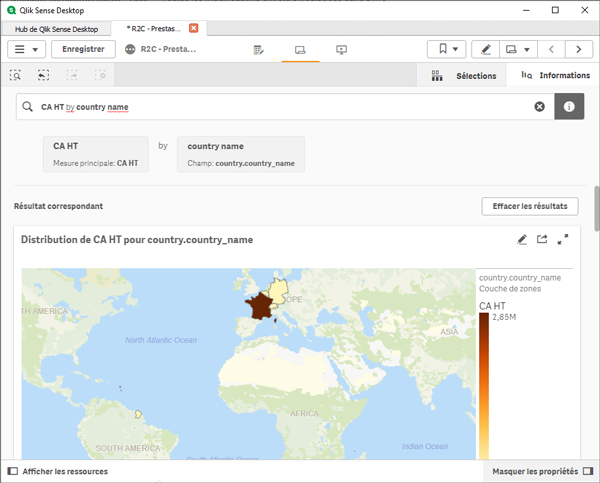Open the Sélections tab

[x=463, y=76]
